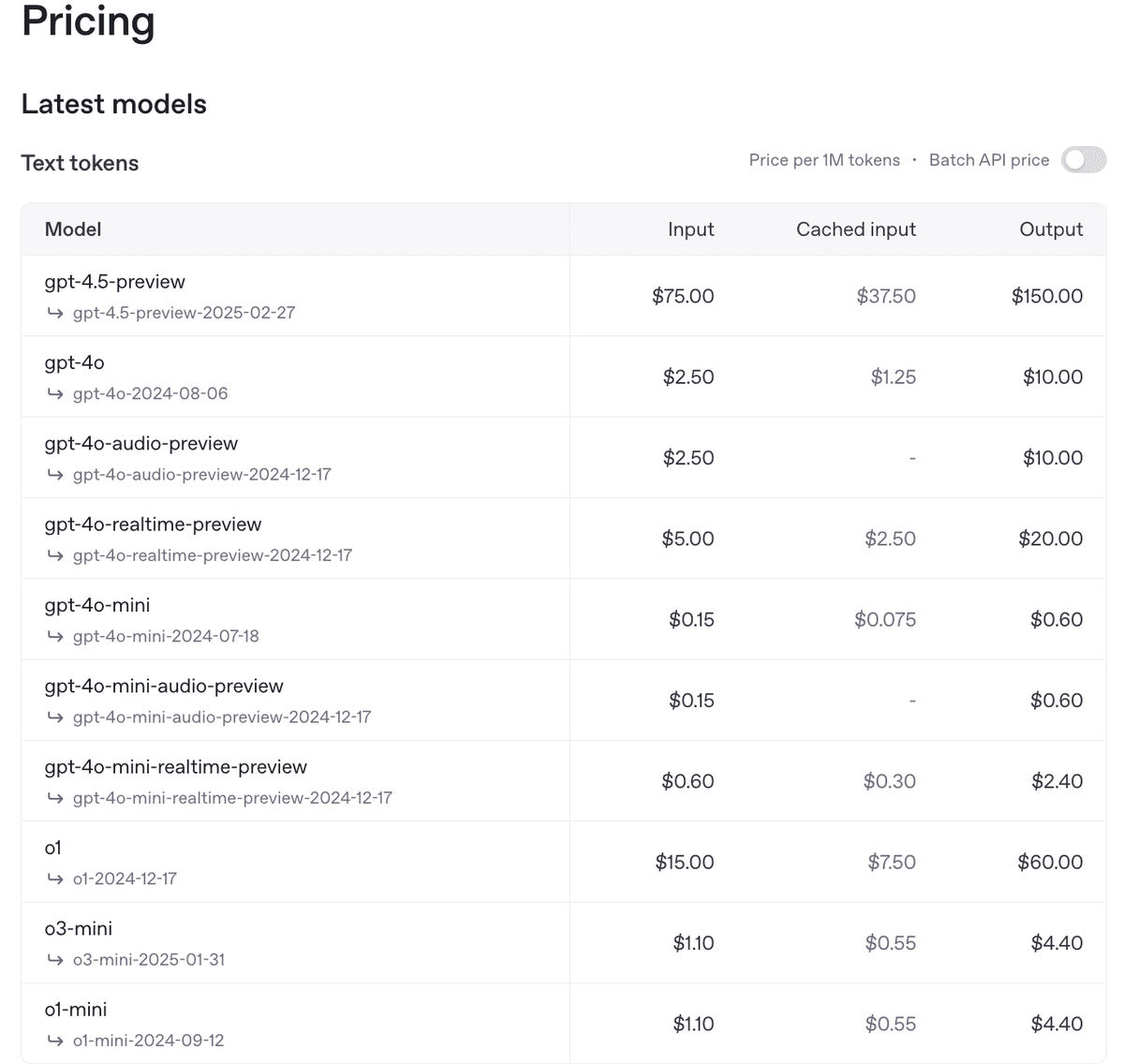Click the Output column header

[x=1050, y=229]
